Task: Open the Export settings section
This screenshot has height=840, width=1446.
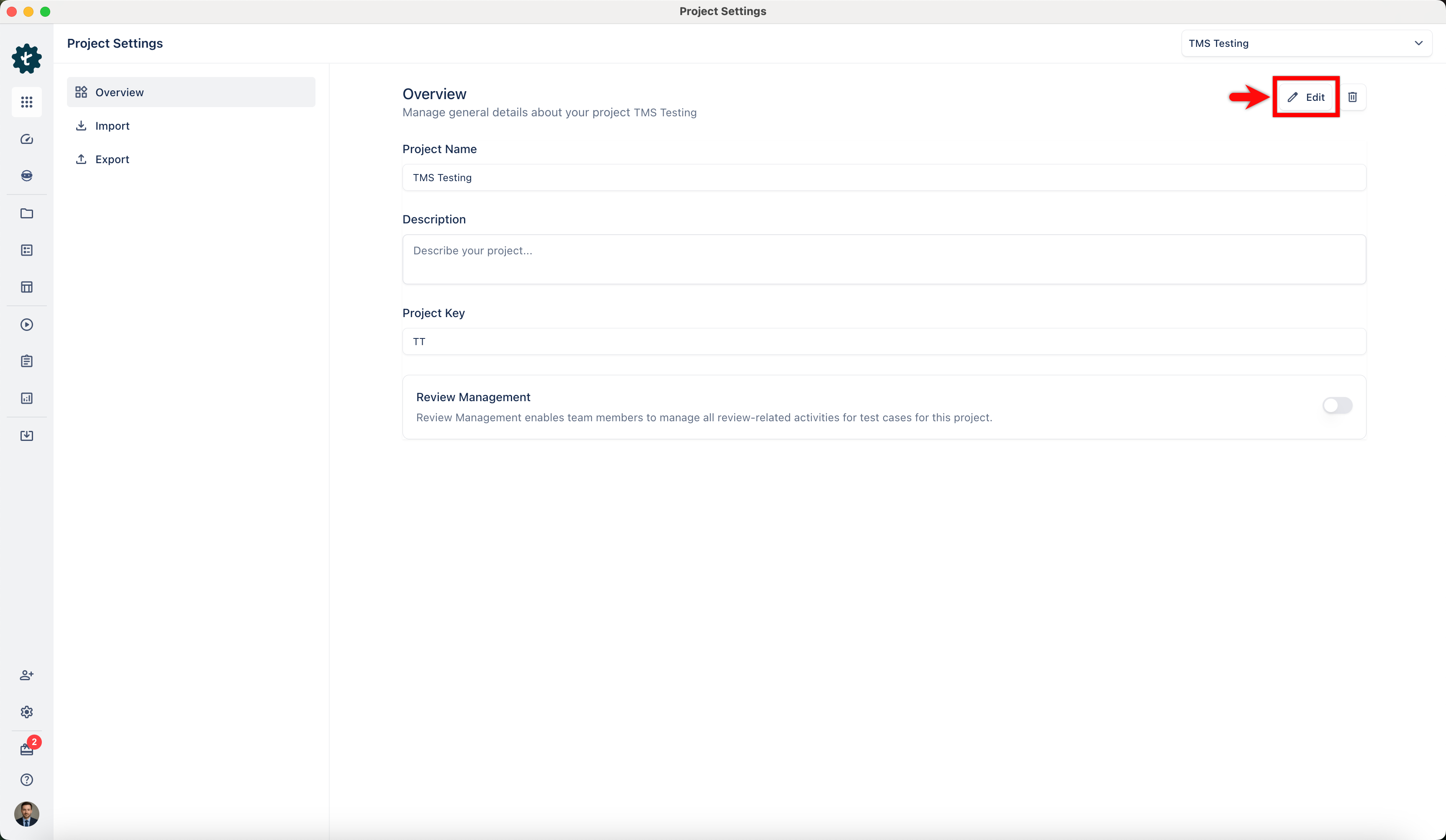Action: point(112,159)
